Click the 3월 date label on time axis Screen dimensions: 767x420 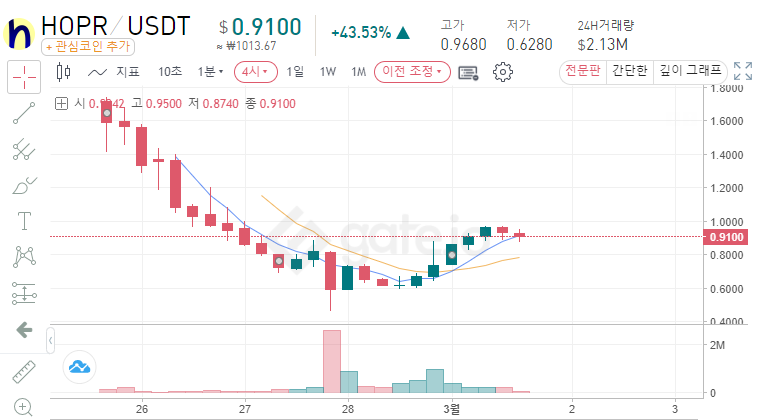(451, 409)
